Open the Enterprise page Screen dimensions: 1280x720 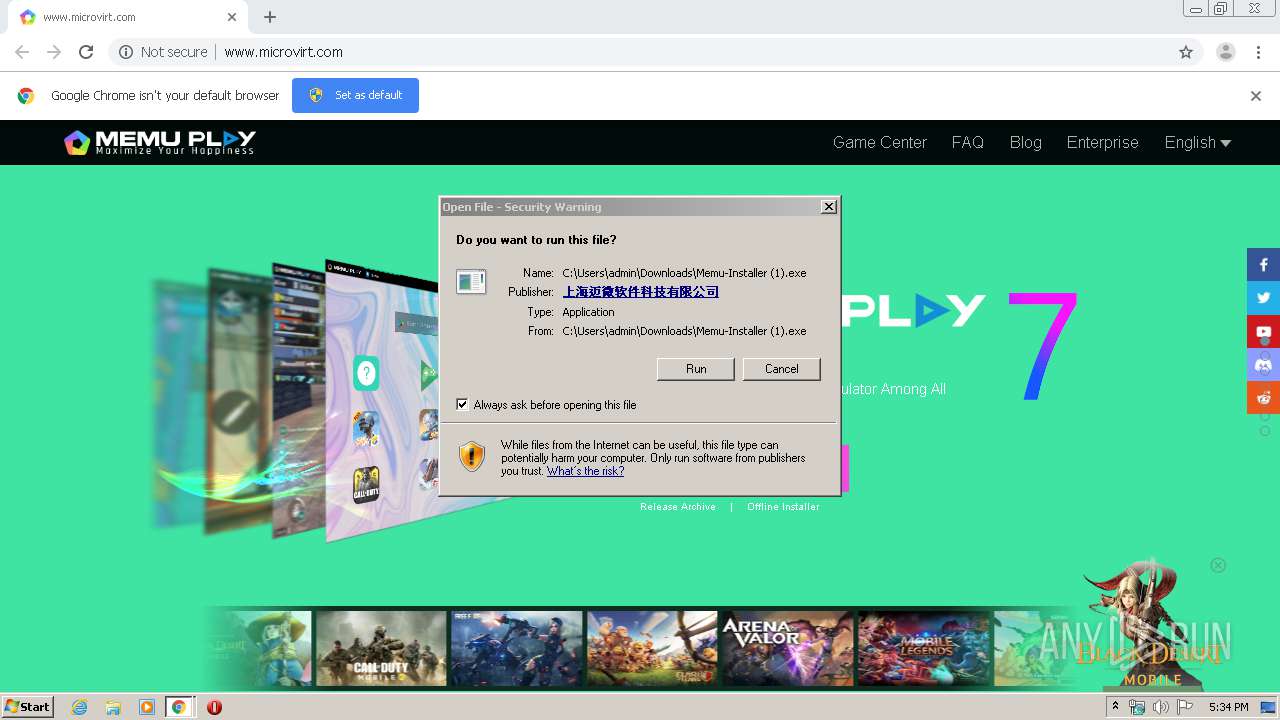(1102, 142)
